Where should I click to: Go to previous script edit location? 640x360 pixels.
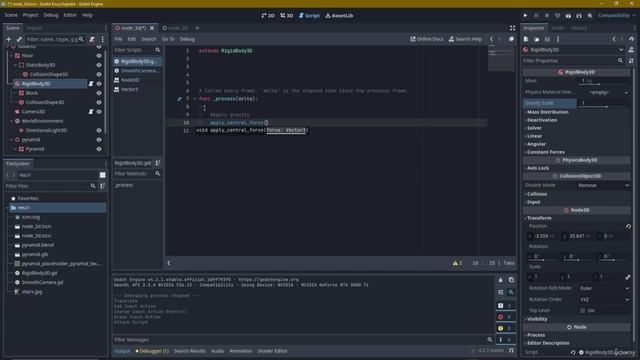coord(491,39)
